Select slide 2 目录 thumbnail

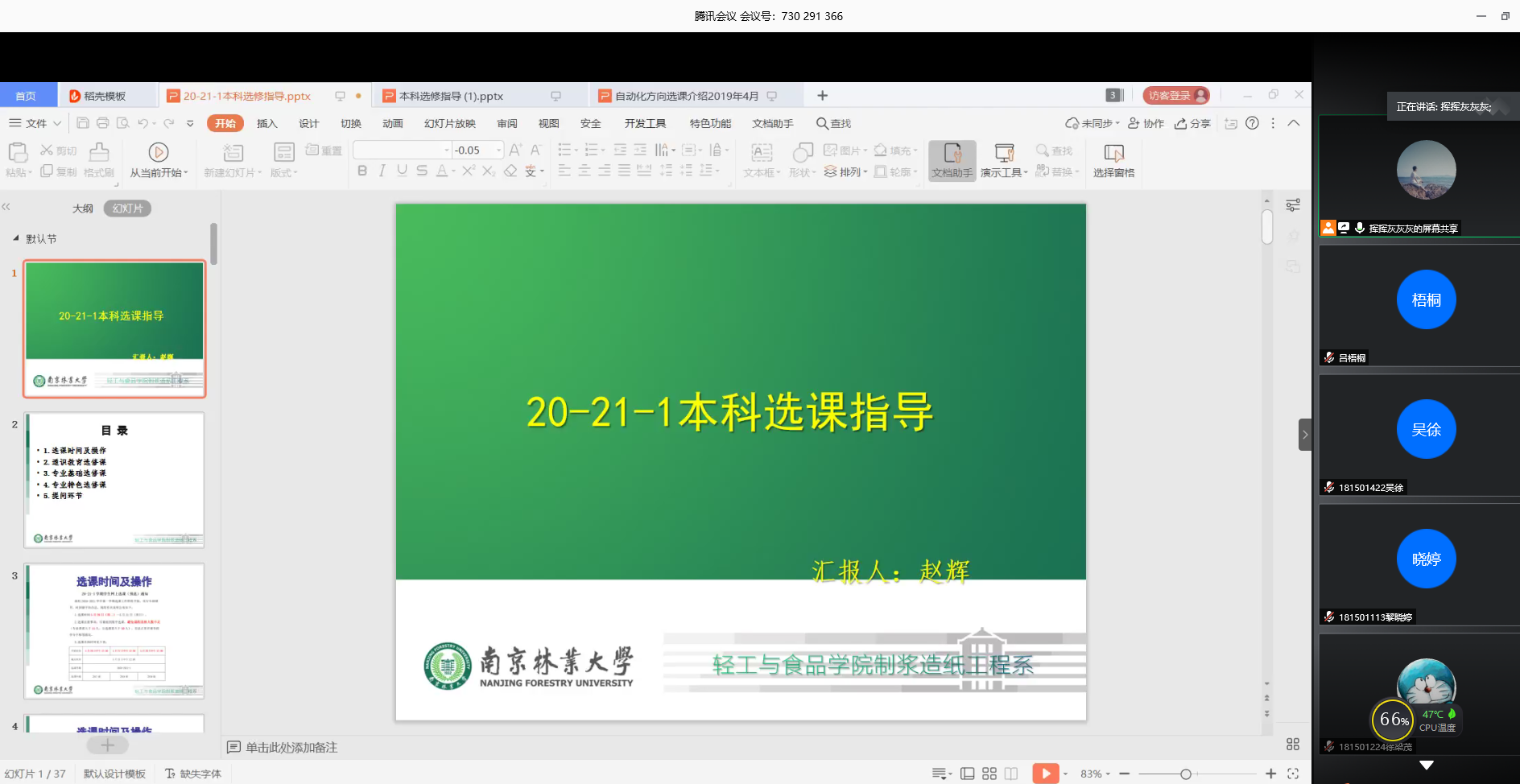coord(114,480)
